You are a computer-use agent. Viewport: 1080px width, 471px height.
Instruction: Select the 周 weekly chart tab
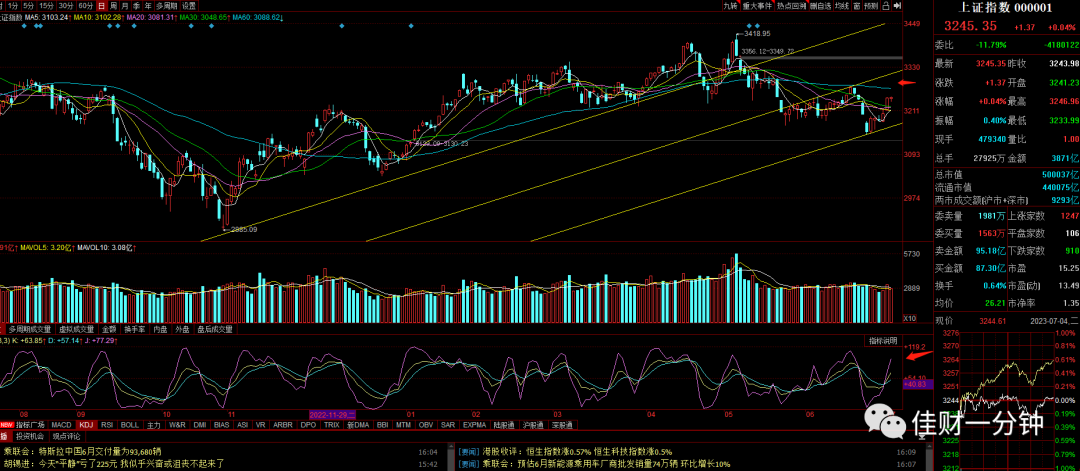click(113, 6)
